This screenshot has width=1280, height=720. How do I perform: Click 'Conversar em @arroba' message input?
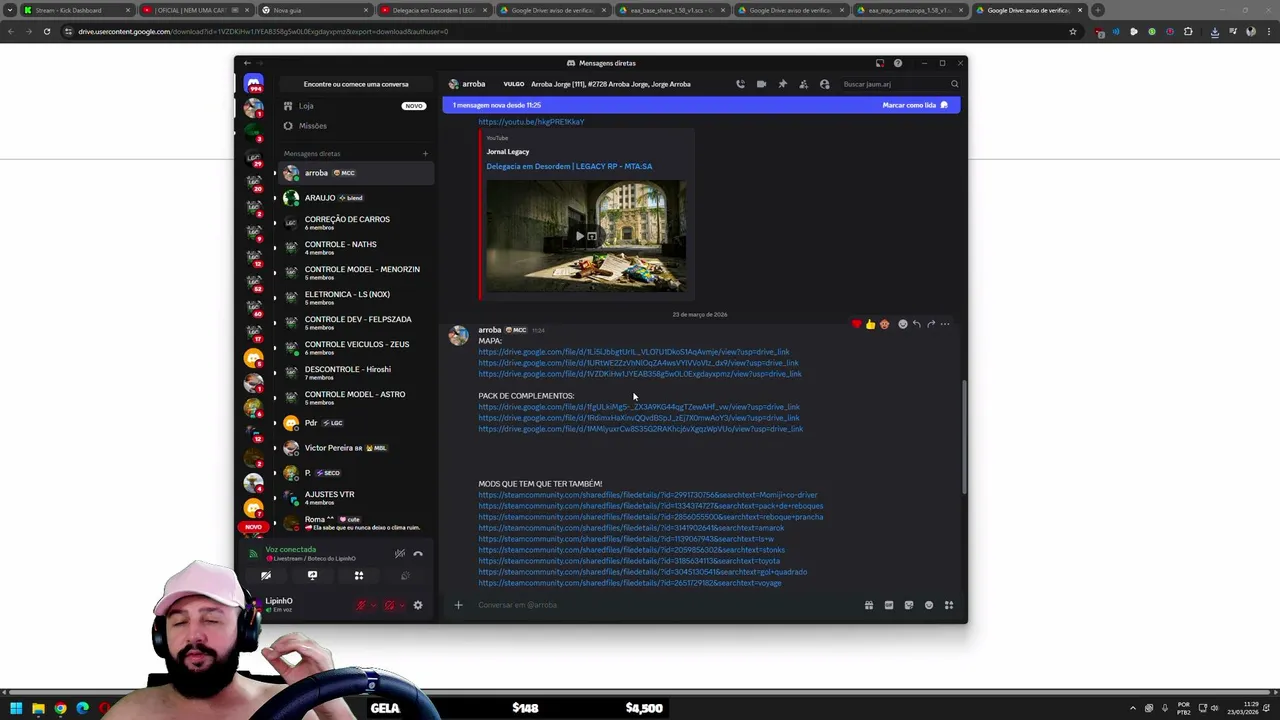(x=660, y=605)
